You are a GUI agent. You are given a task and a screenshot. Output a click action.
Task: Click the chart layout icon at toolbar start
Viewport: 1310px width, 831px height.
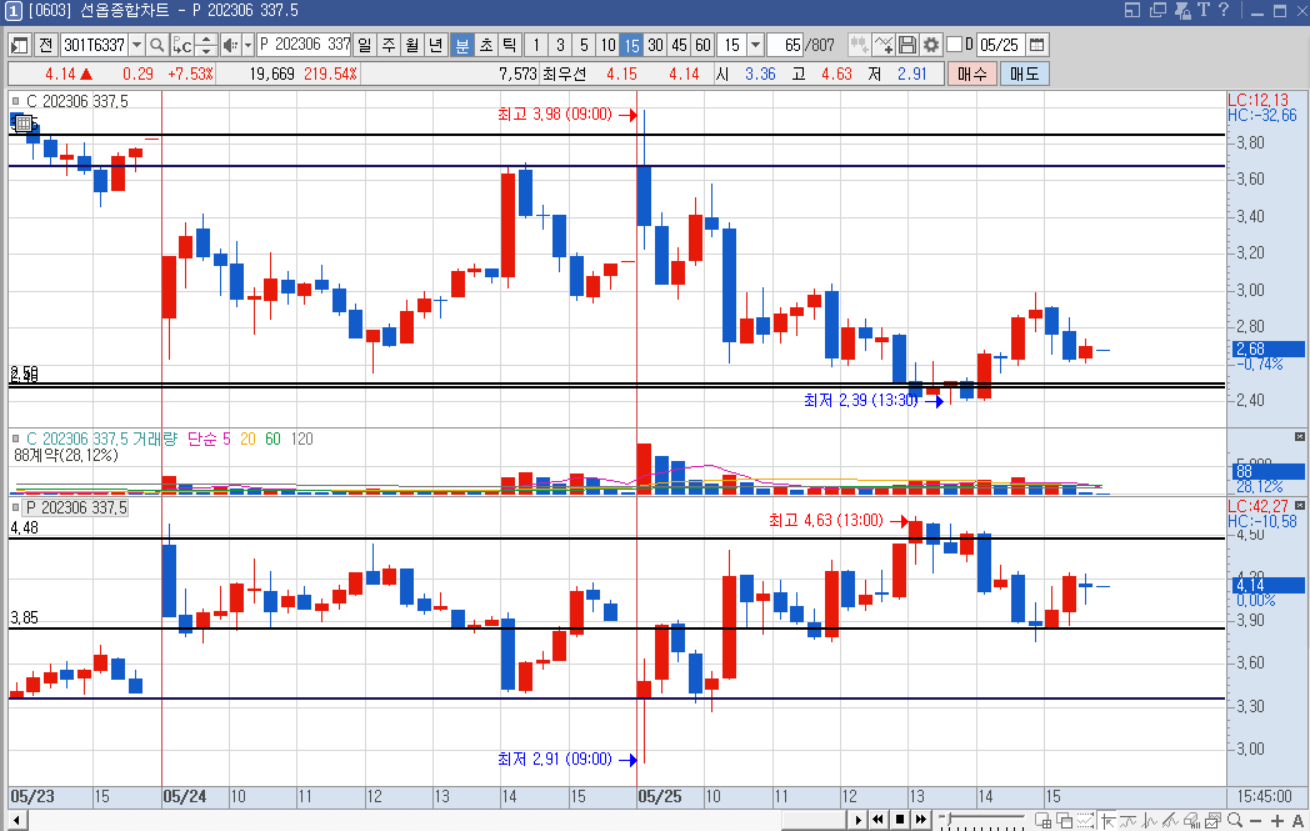pos(19,45)
